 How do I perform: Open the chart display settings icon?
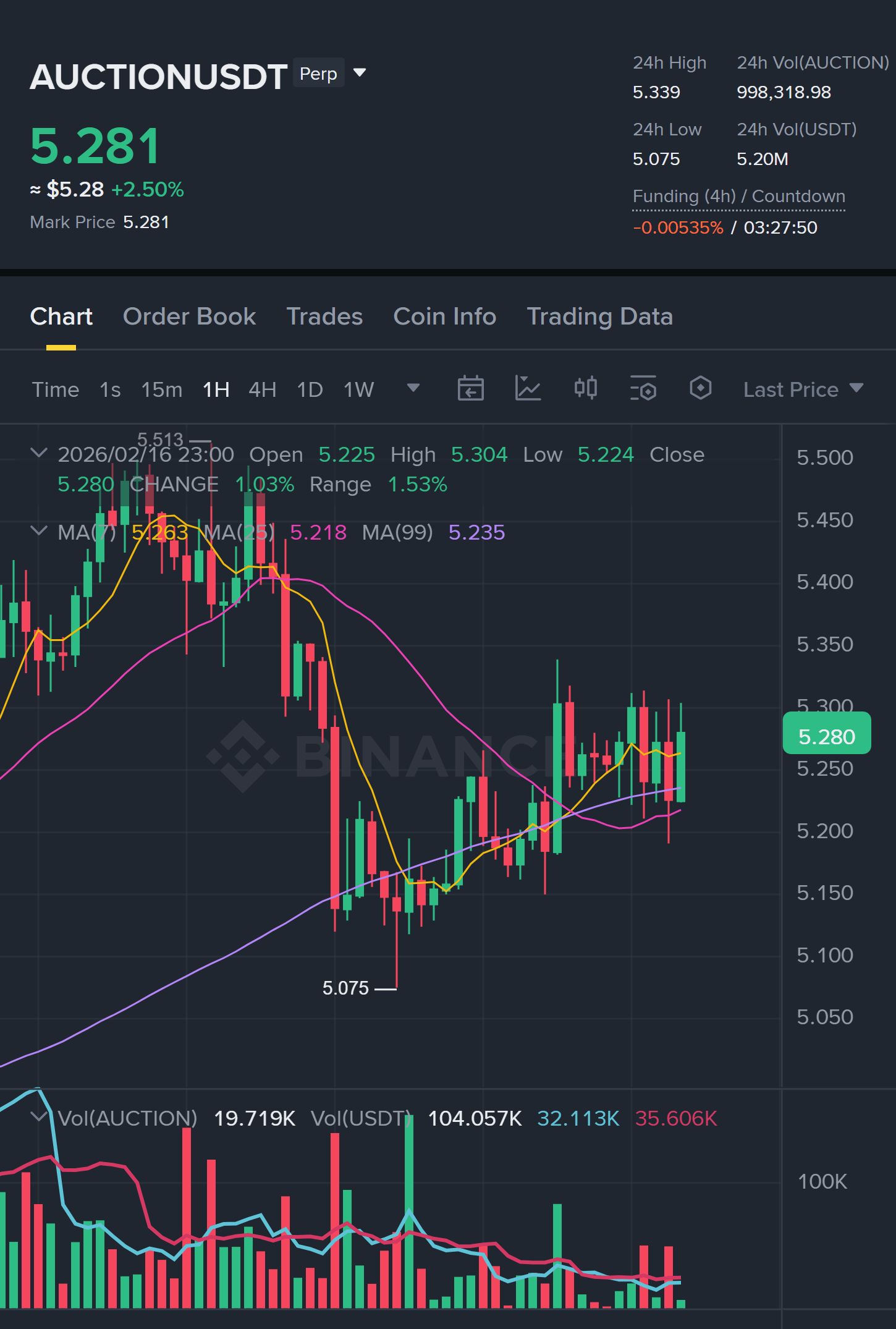(x=643, y=389)
